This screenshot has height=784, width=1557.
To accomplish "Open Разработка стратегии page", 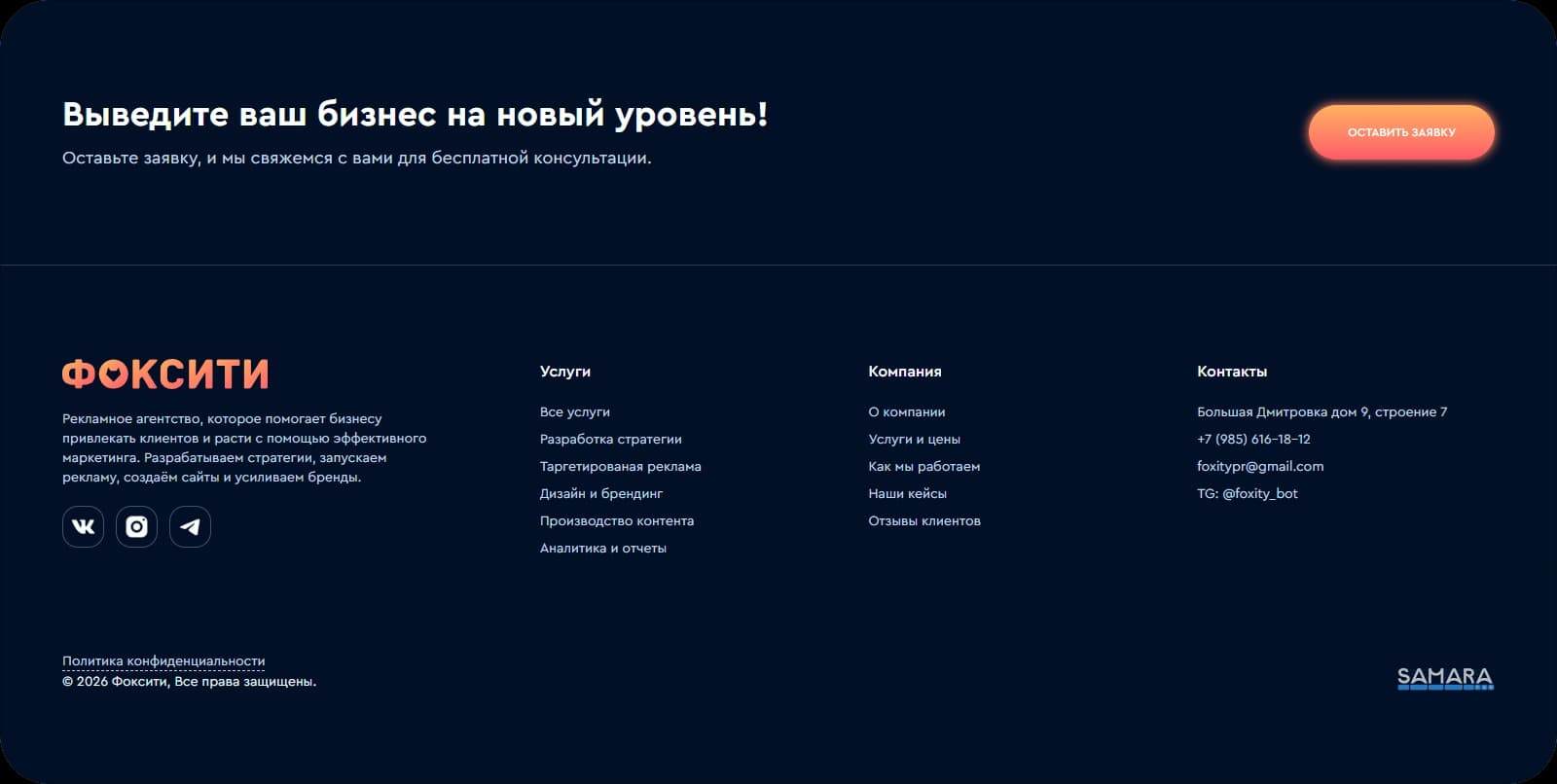I will [x=611, y=440].
